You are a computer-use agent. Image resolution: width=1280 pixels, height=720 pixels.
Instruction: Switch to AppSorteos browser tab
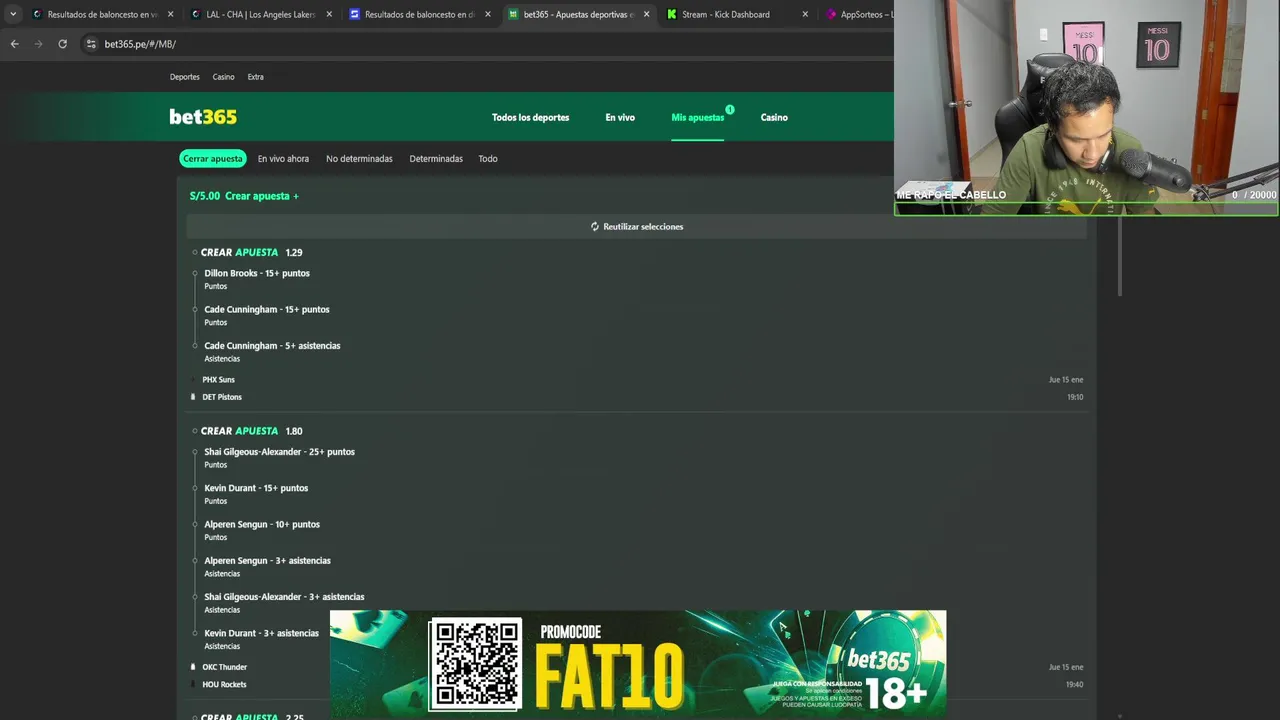point(858,14)
